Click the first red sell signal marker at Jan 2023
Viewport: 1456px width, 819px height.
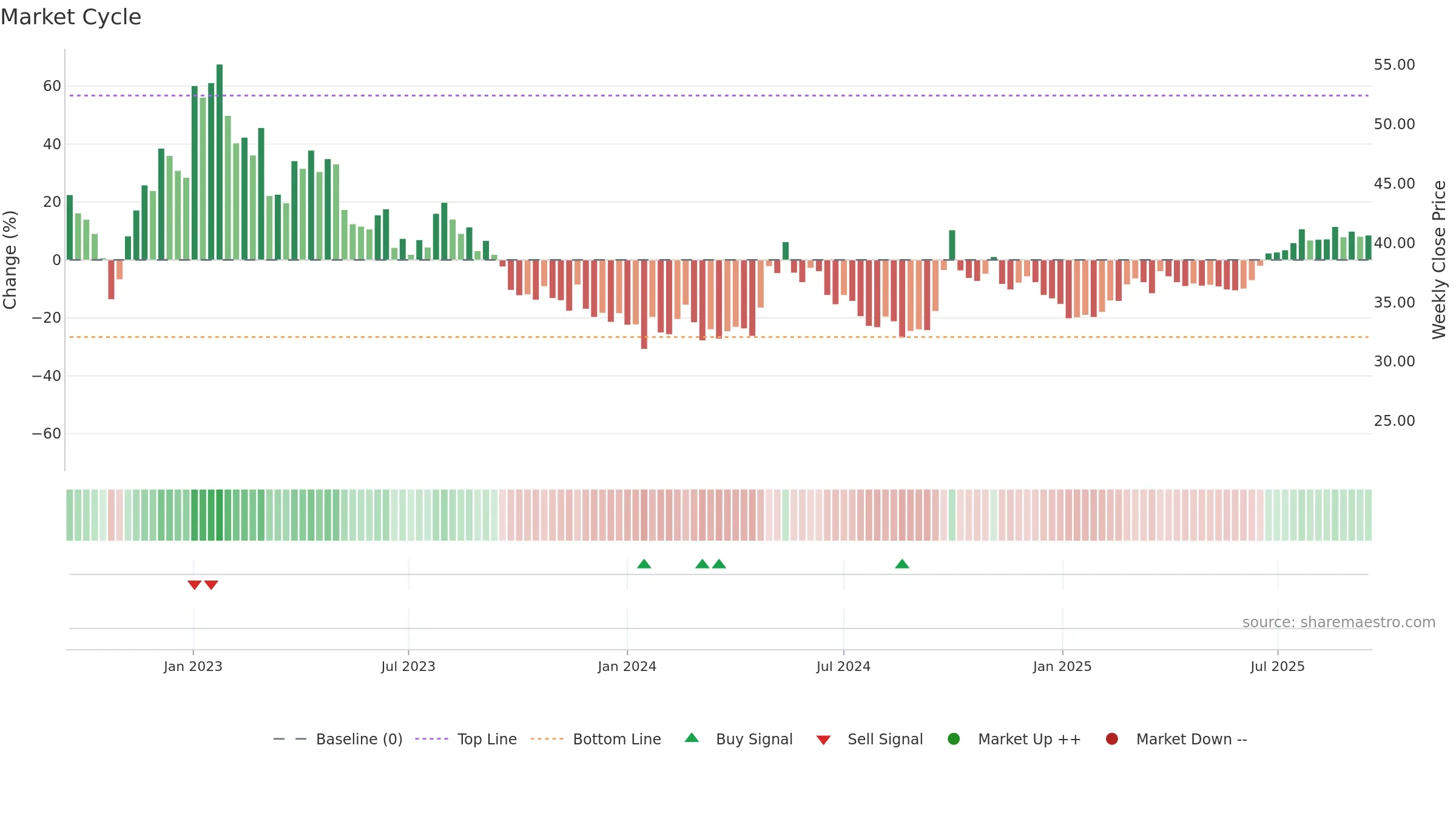[x=194, y=585]
